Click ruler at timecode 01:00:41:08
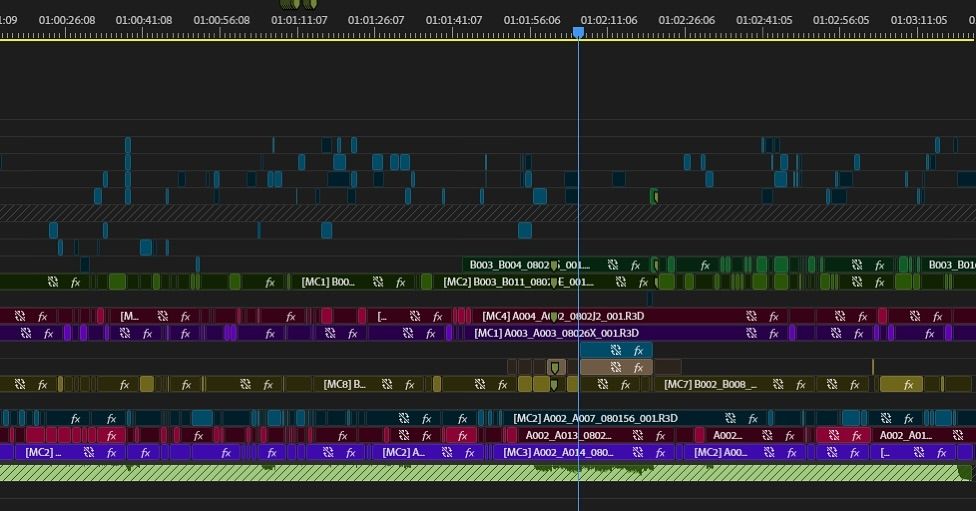This screenshot has width=976, height=511. pyautogui.click(x=144, y=21)
